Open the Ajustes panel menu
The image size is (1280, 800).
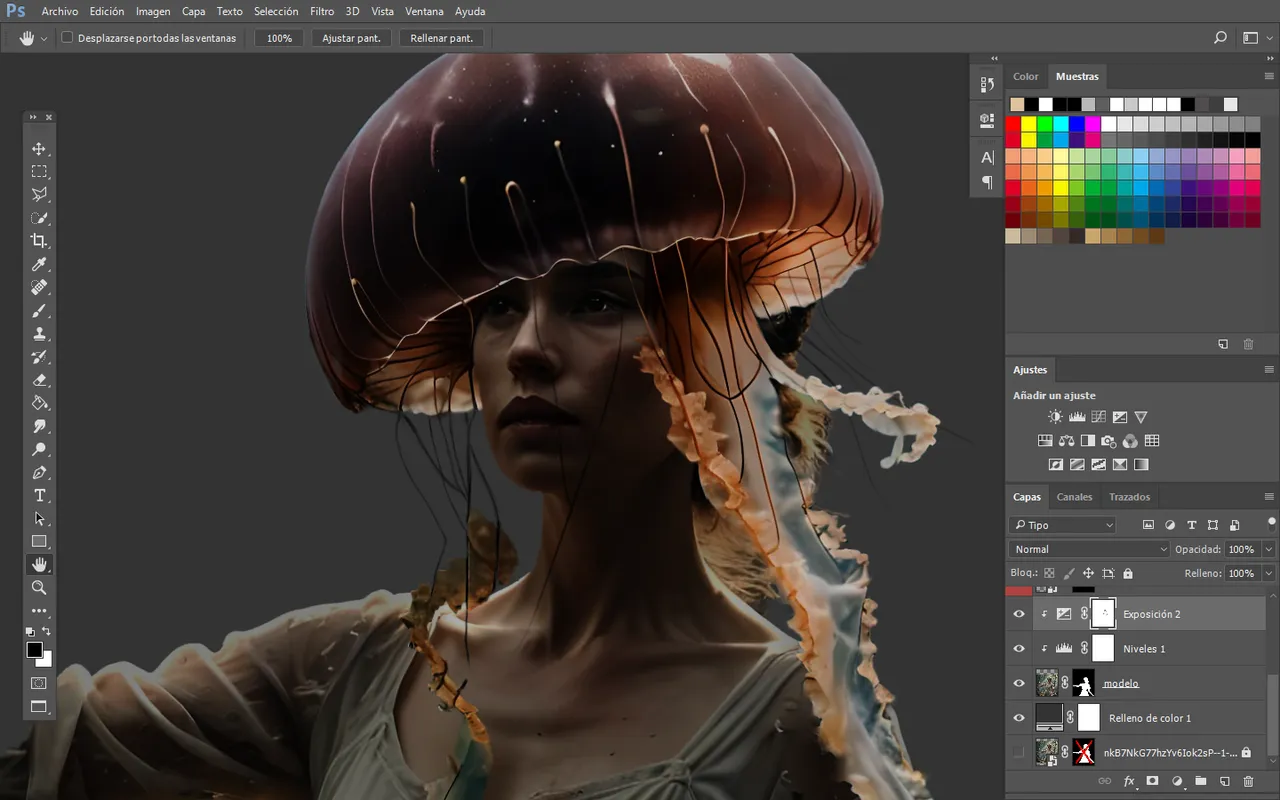point(1269,370)
